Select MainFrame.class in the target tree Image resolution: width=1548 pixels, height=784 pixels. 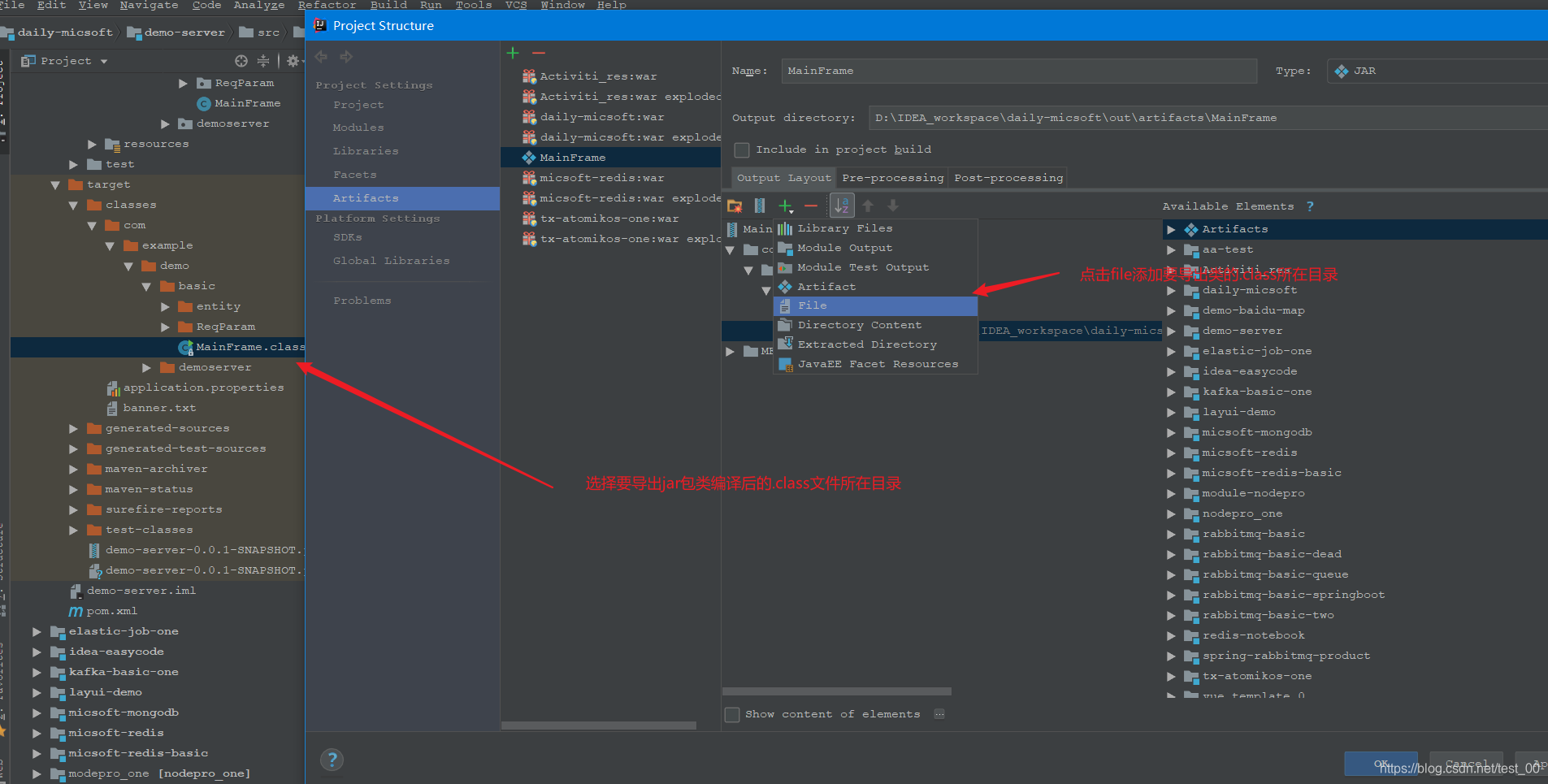[241, 347]
